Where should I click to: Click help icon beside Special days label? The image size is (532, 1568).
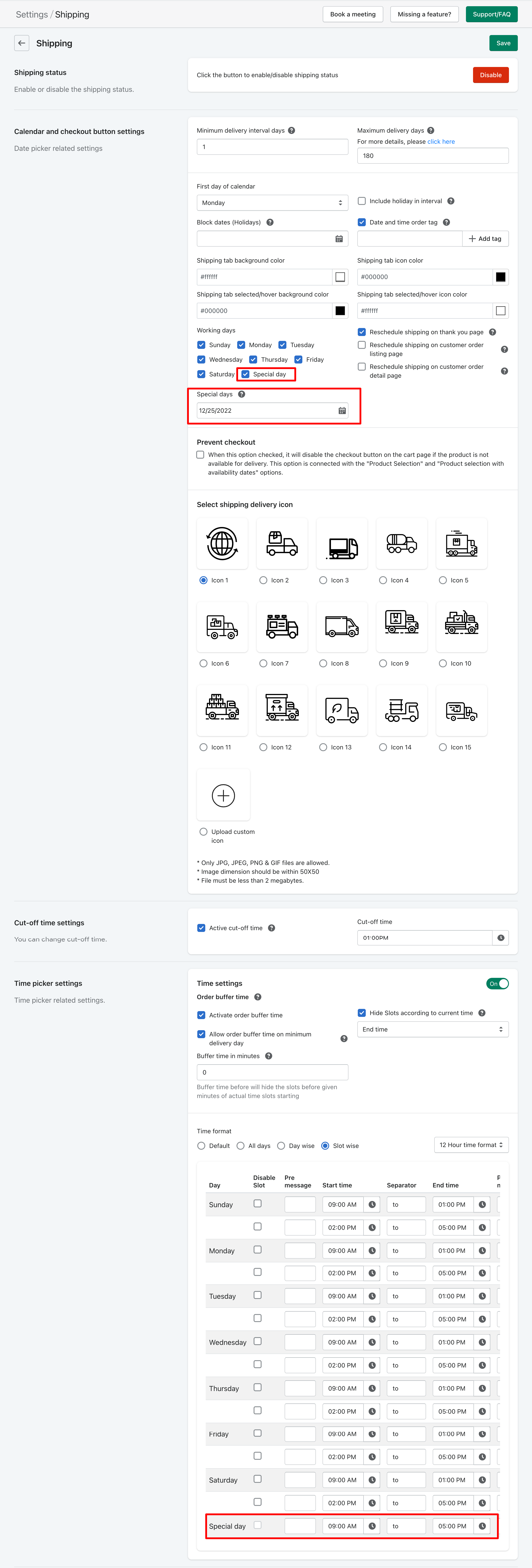(242, 394)
